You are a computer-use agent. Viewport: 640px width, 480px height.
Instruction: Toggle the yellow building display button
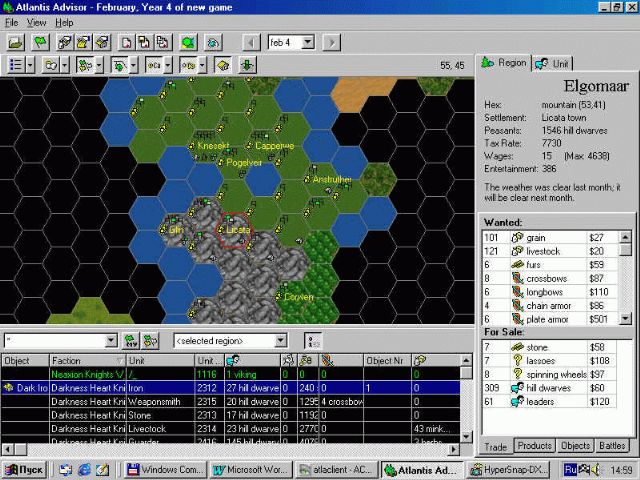pos(223,65)
